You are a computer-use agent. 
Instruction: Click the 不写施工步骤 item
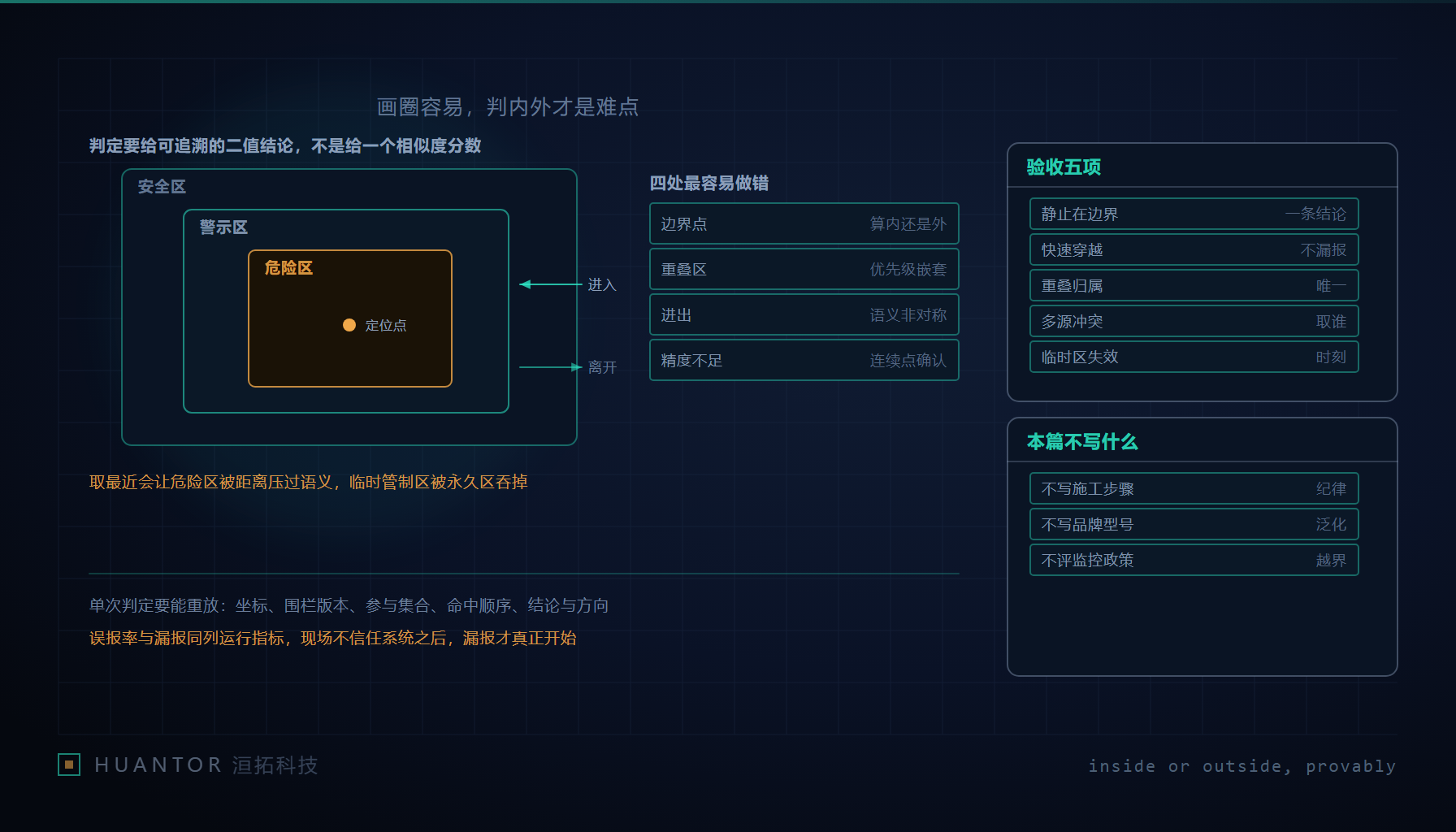pos(1194,488)
